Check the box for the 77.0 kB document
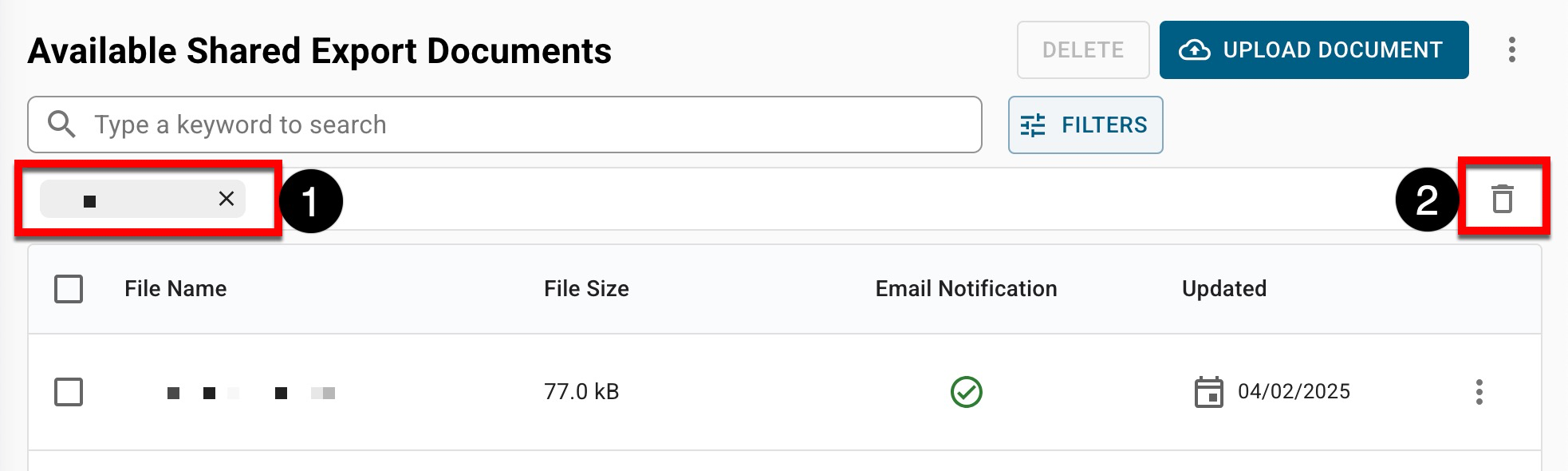 [69, 392]
